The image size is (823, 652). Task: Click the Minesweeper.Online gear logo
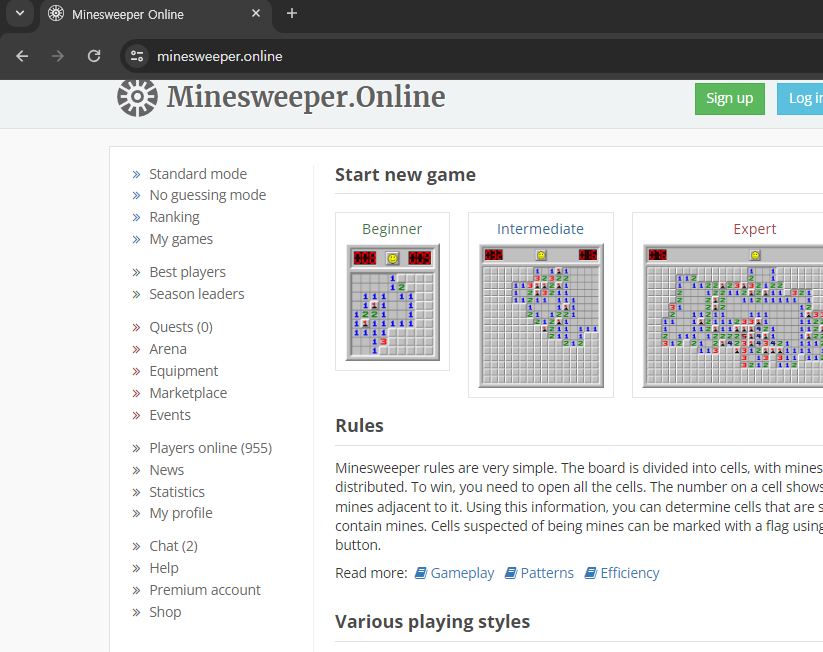(137, 97)
